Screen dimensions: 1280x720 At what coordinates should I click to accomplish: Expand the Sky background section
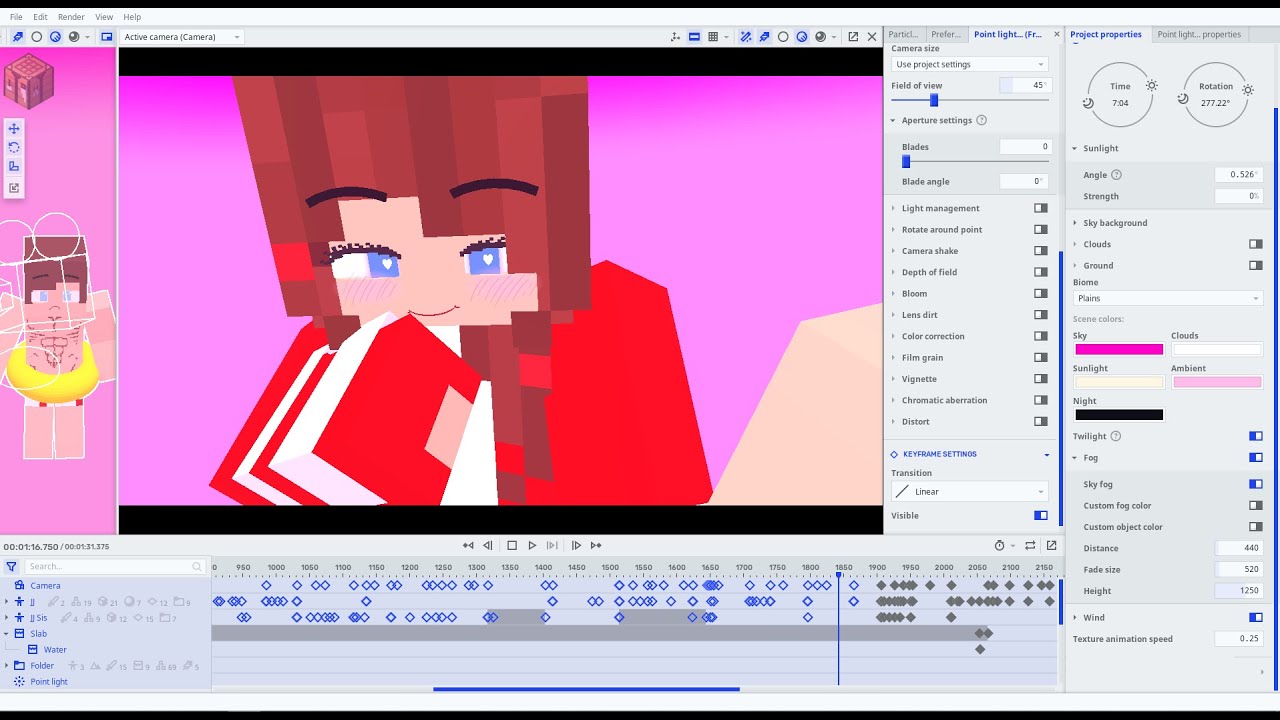coord(1075,223)
